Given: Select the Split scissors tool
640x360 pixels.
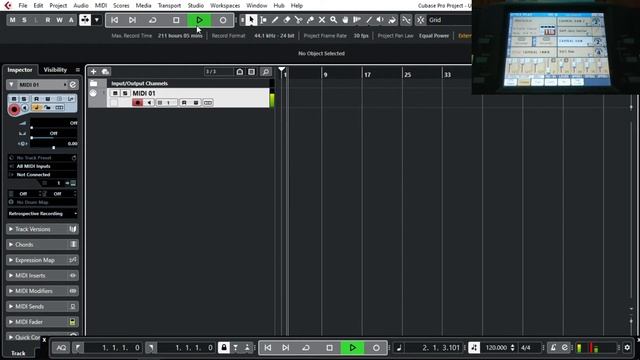Looking at the screenshot, I should click(x=298, y=20).
